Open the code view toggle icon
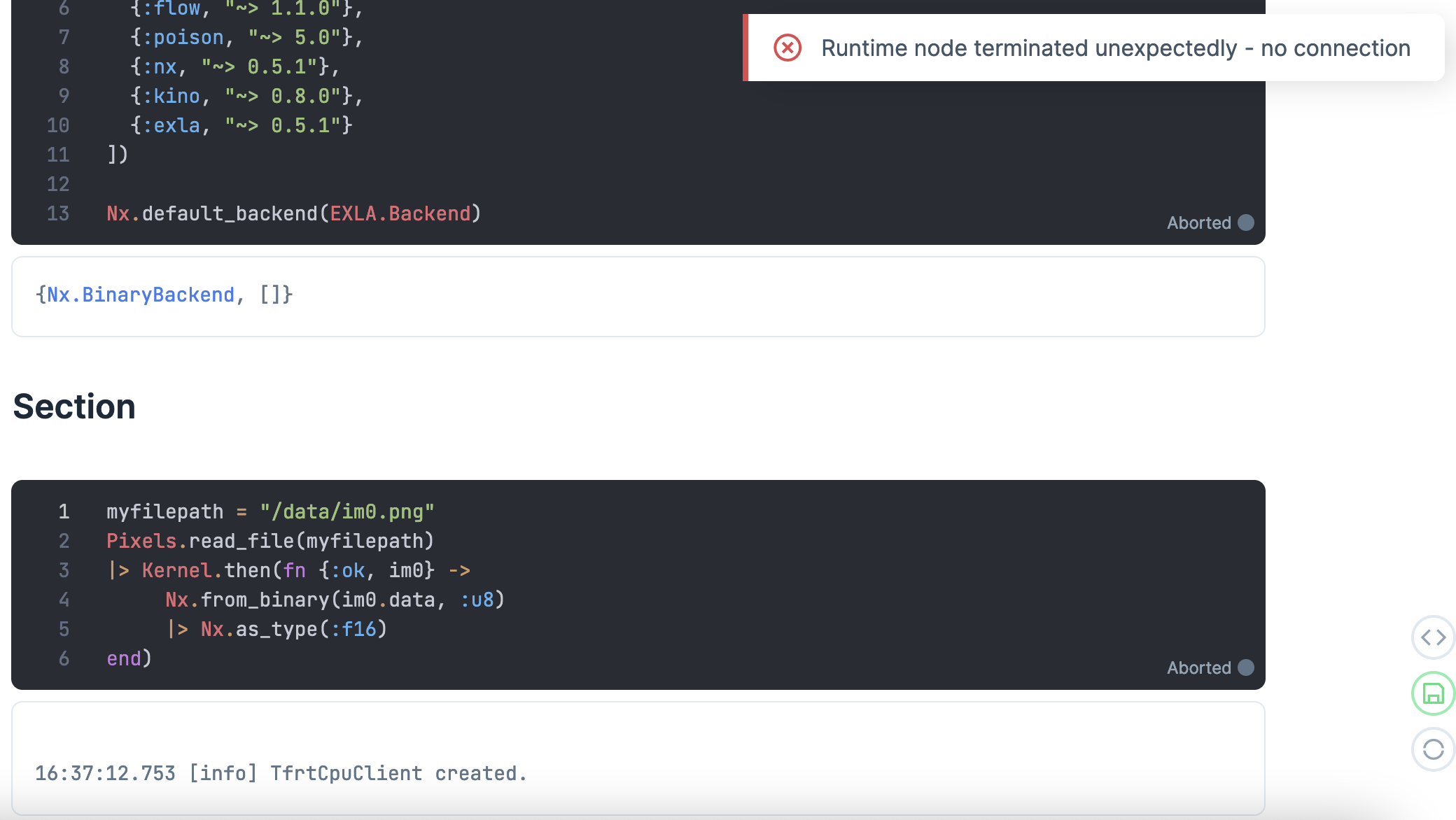1456x820 pixels. click(1433, 637)
